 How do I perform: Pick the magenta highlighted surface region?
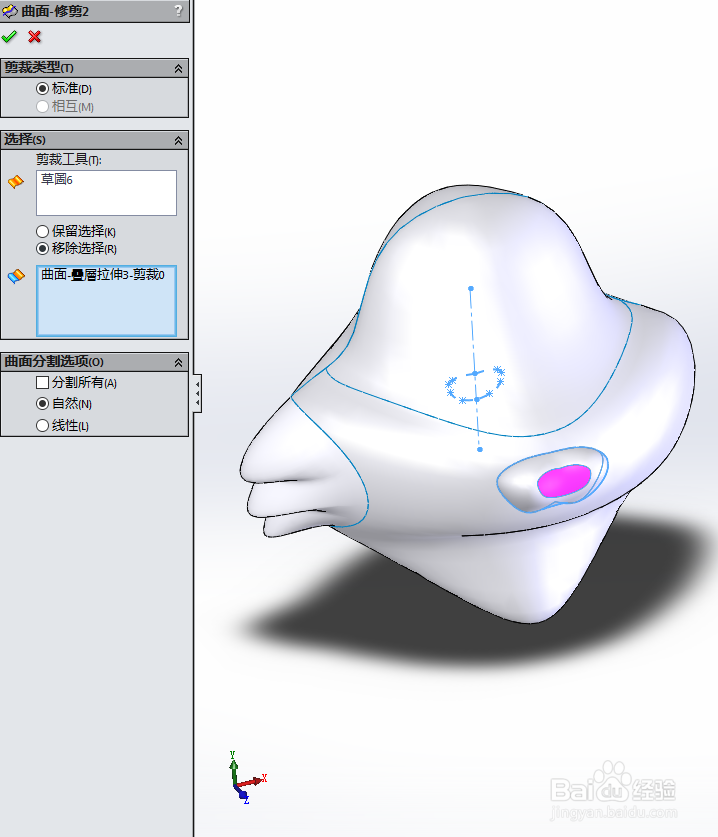564,480
